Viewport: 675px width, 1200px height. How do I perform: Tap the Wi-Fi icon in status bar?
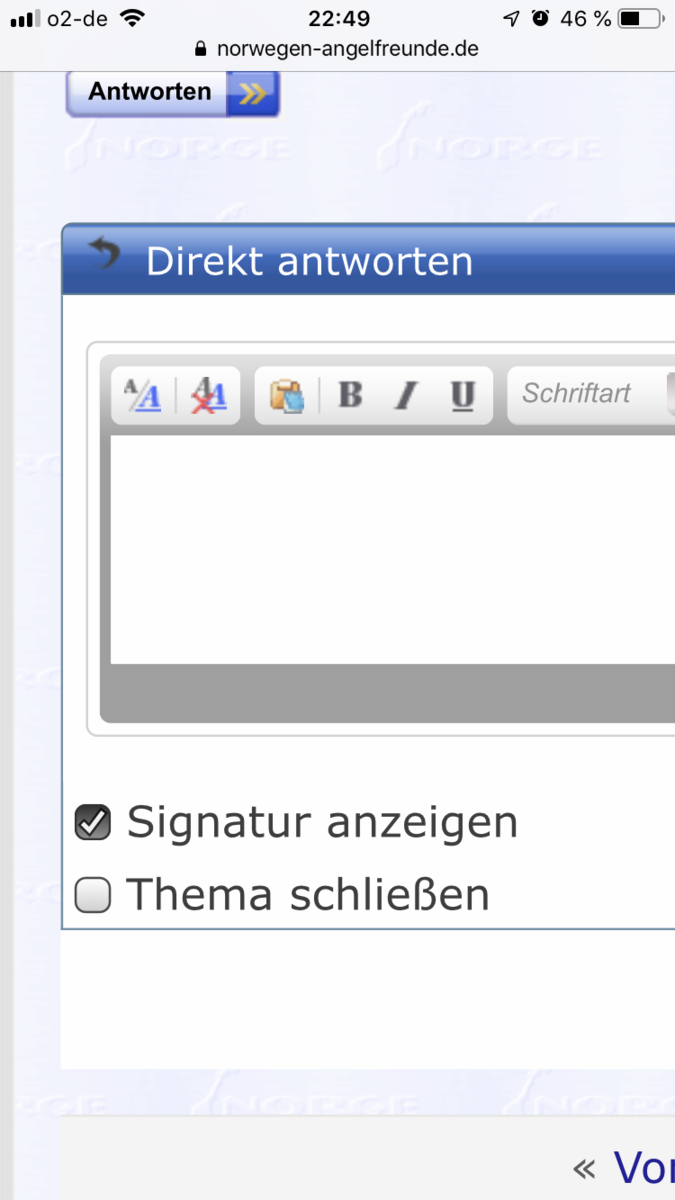pos(131,18)
